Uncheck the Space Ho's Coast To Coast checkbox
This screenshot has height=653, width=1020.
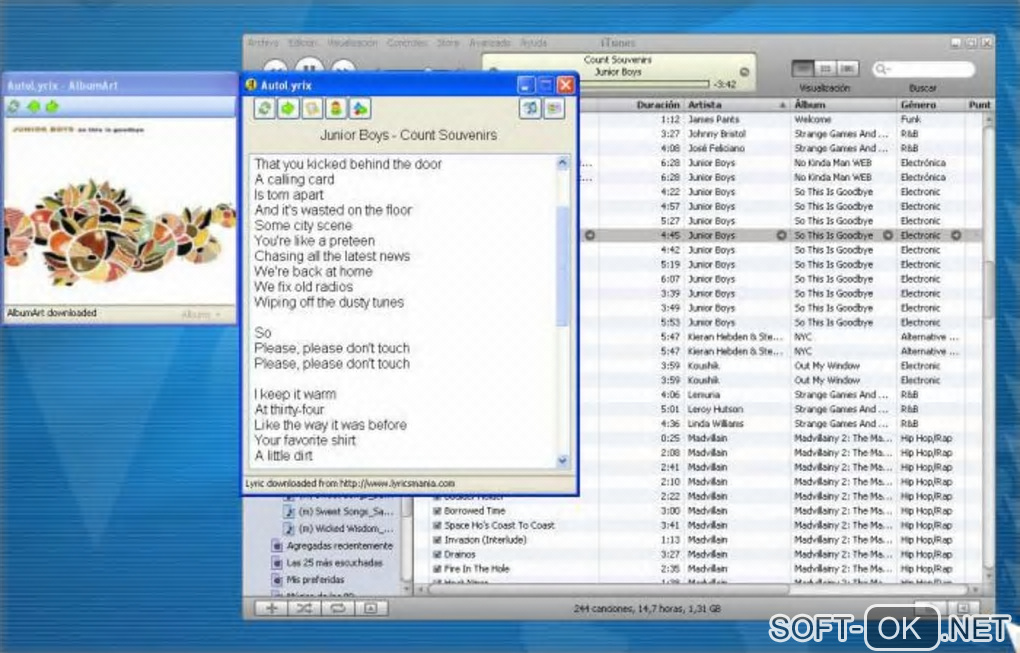(x=437, y=526)
